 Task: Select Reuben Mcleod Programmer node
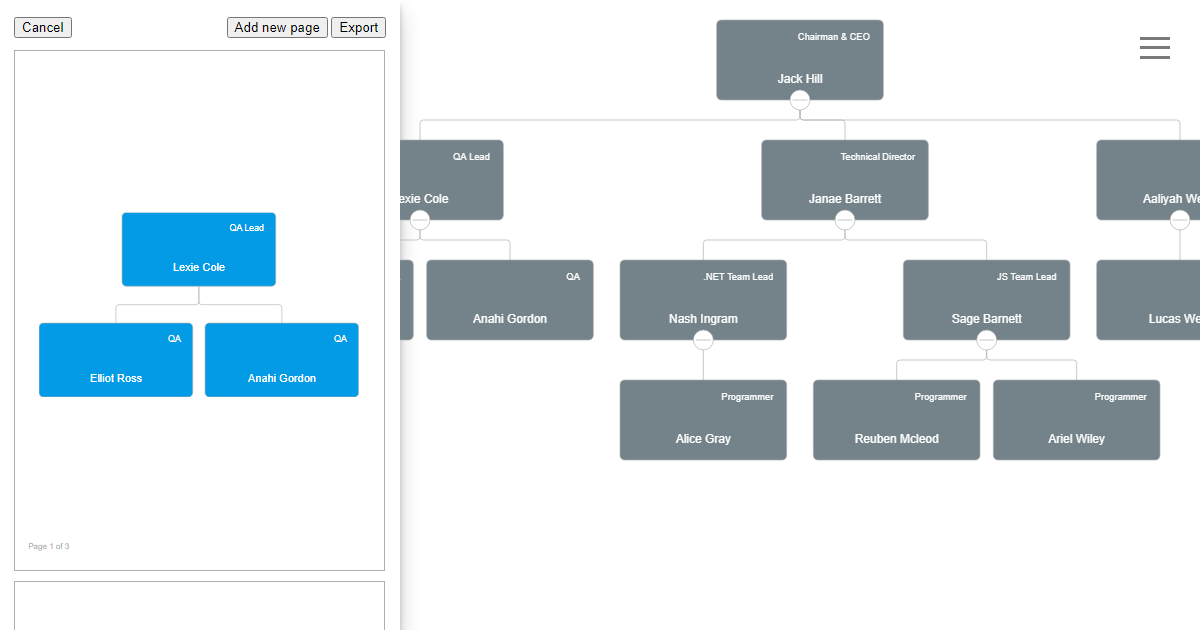tap(897, 420)
